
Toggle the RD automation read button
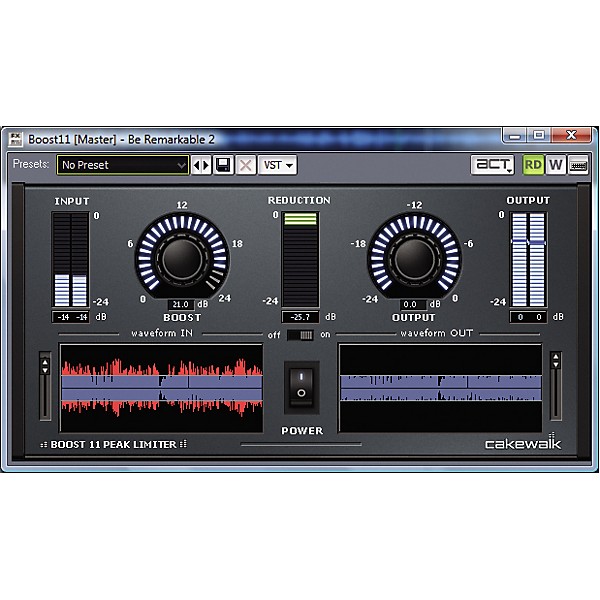pyautogui.click(x=533, y=165)
